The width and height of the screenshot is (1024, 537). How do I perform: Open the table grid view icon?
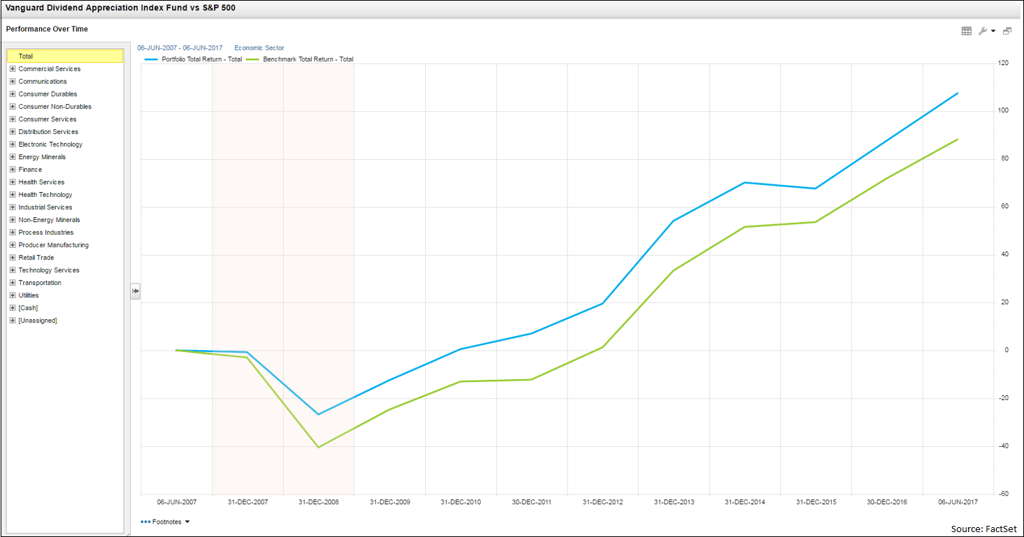click(967, 31)
